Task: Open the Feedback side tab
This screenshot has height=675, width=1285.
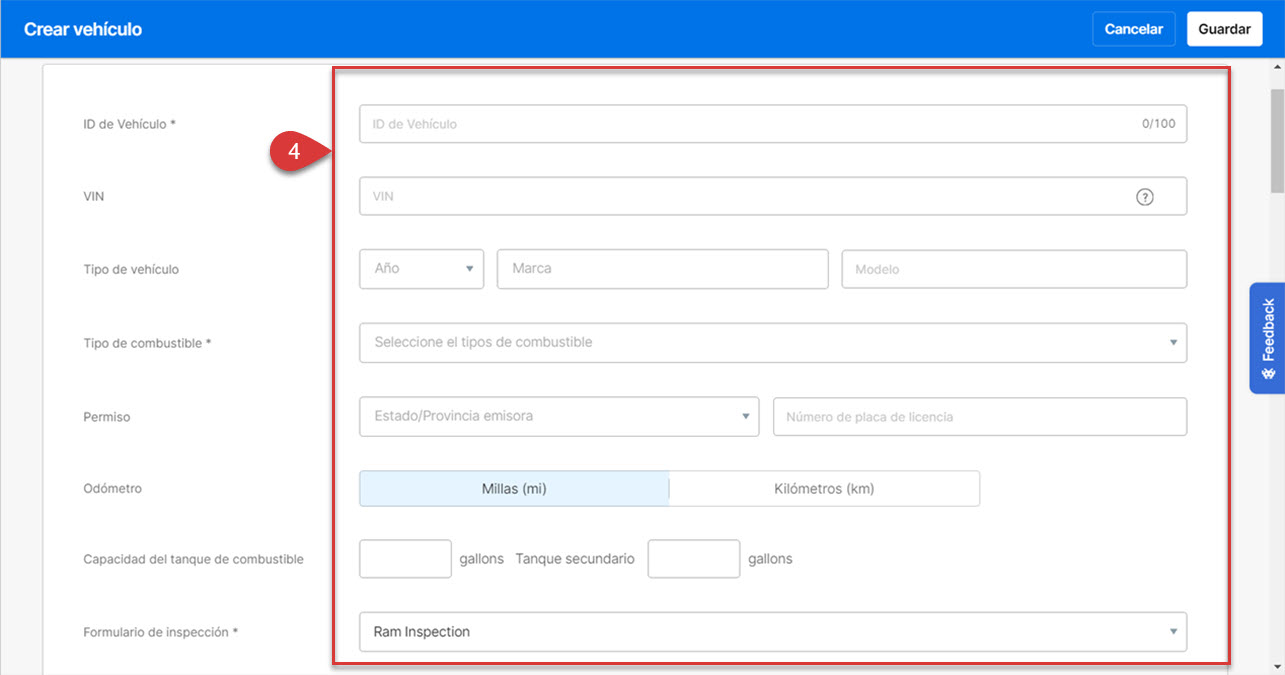Action: click(1267, 338)
